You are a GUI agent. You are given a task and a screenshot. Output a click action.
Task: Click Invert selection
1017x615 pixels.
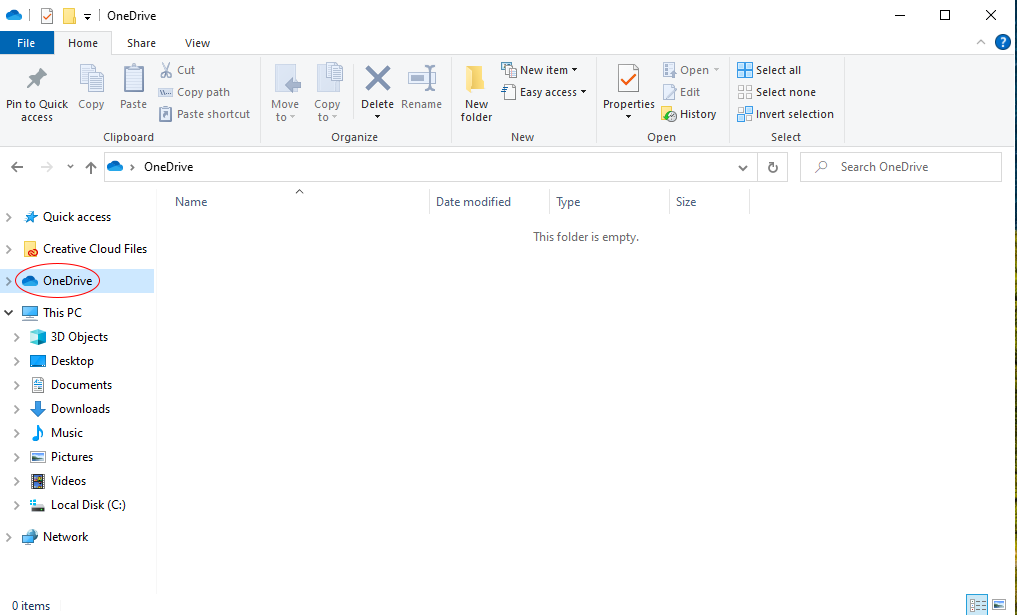coord(786,113)
